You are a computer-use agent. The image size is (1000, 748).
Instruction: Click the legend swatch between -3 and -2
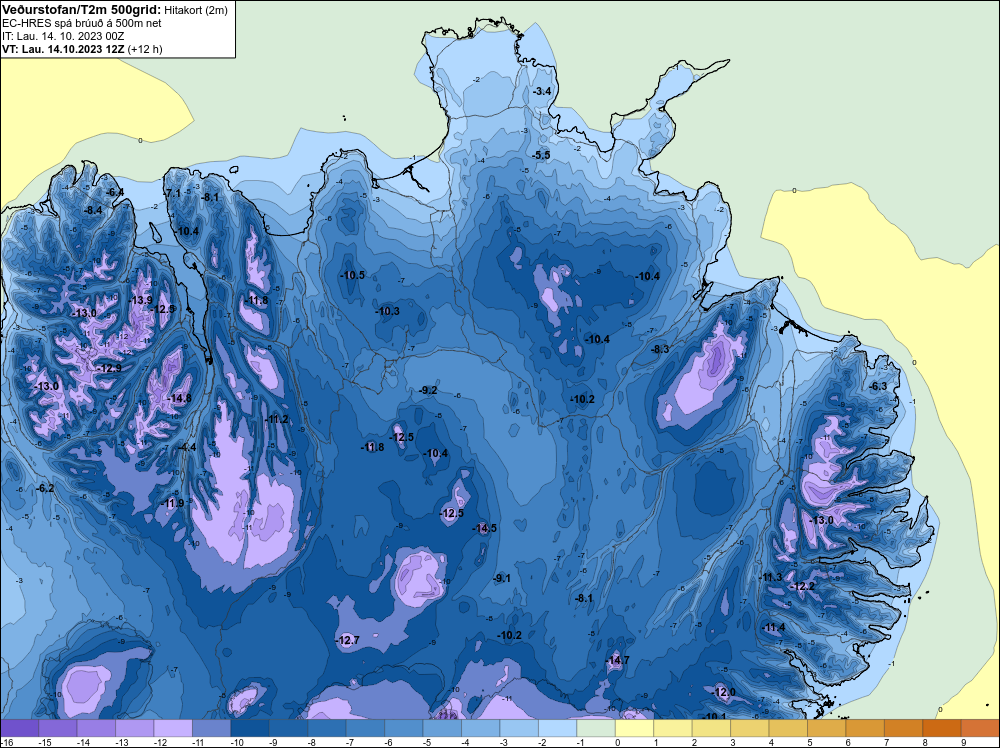[x=519, y=728]
